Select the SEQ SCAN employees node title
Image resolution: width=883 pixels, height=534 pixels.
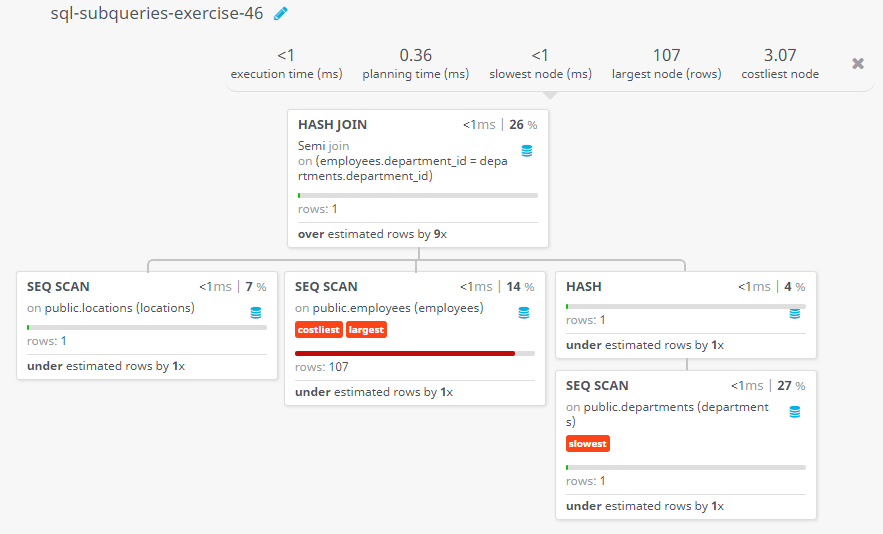[326, 286]
